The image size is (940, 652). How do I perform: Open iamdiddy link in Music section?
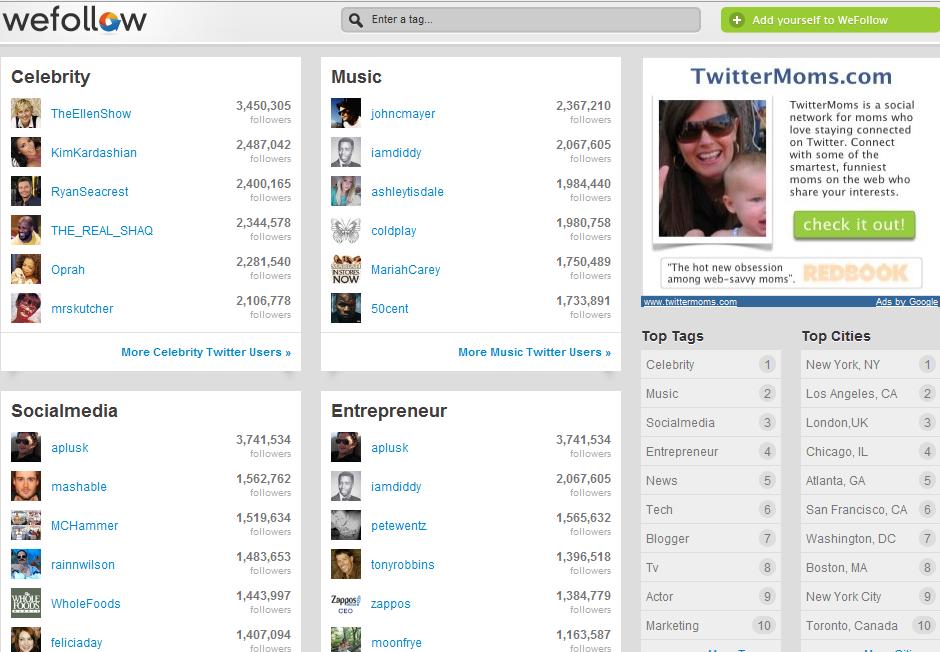396,153
